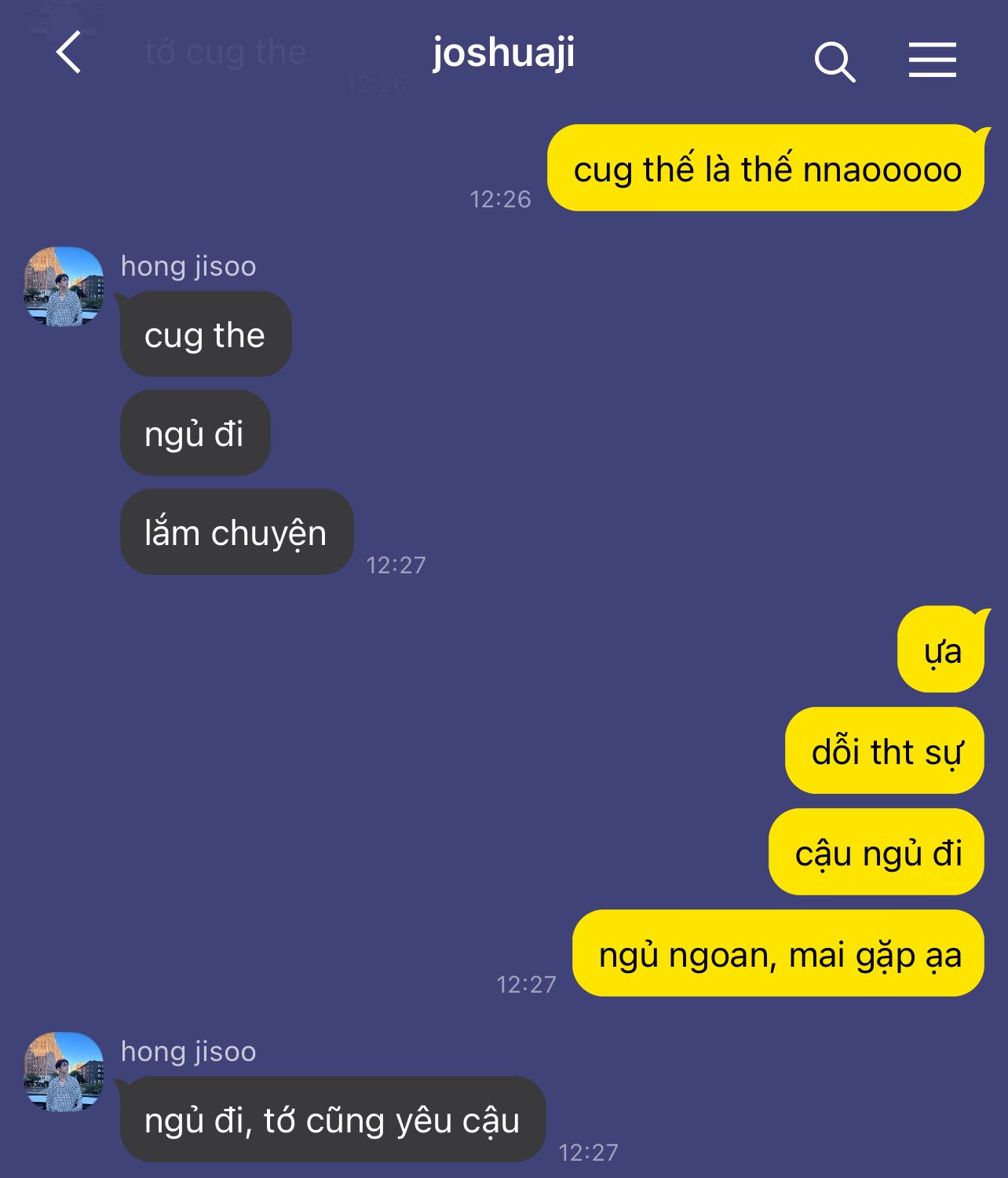Select 'ngủ ngoan, mai gặp ạa' message
This screenshot has width=1008, height=1178.
[x=778, y=953]
